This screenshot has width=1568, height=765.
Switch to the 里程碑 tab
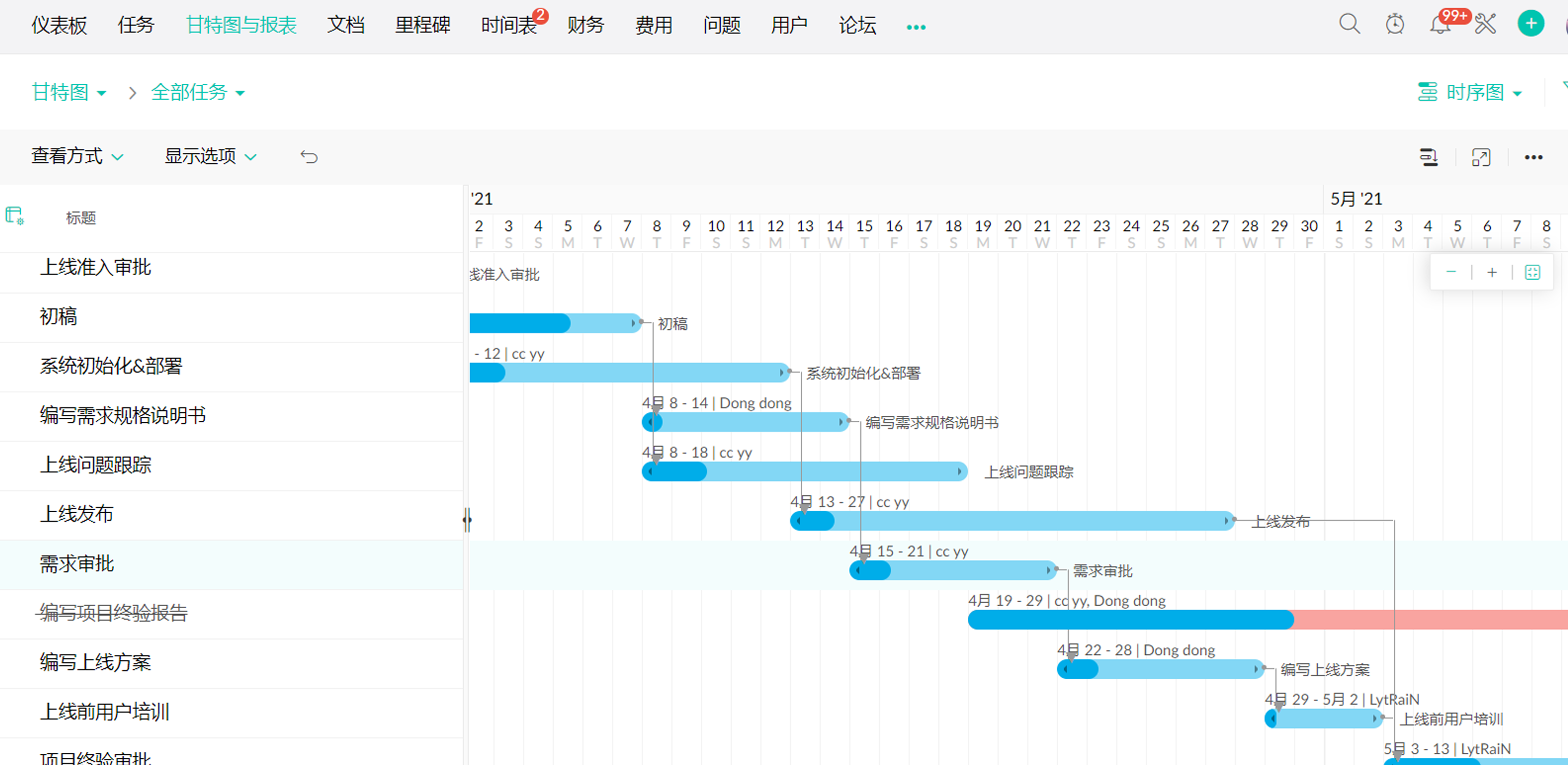click(422, 25)
